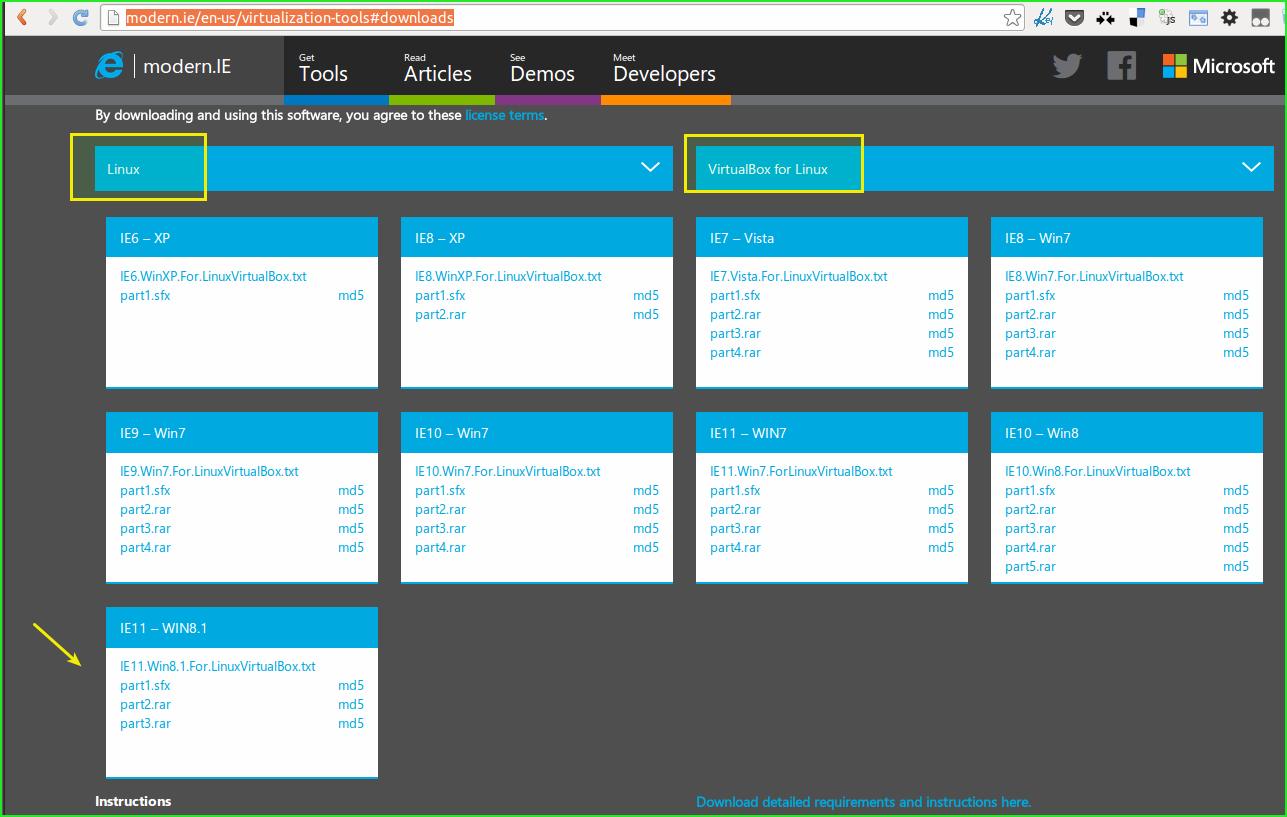Open the Facebook icon in the header
The height and width of the screenshot is (817, 1287).
click(1121, 66)
